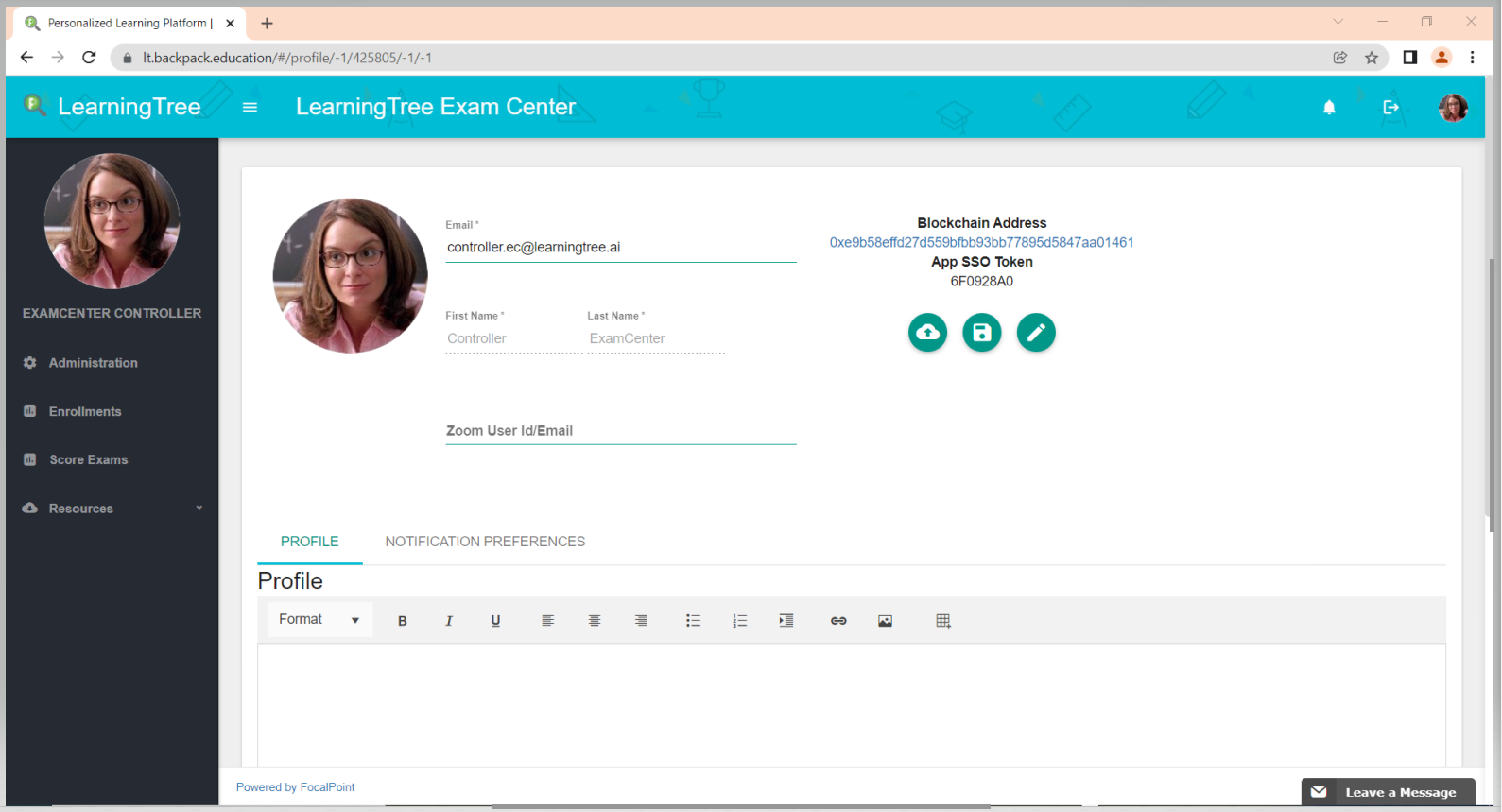Click the green save disk icon
This screenshot has height=812, width=1502.
[981, 333]
